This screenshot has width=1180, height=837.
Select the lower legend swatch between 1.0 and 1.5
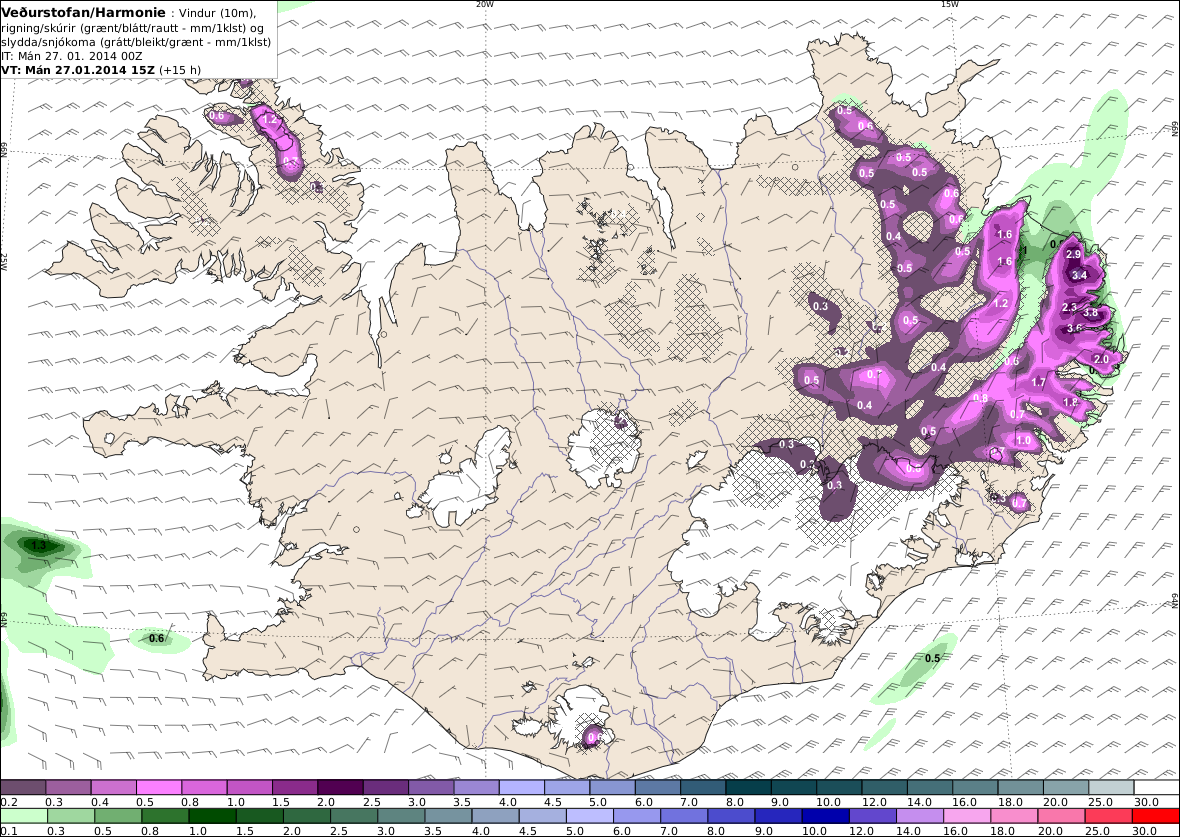pos(212,816)
